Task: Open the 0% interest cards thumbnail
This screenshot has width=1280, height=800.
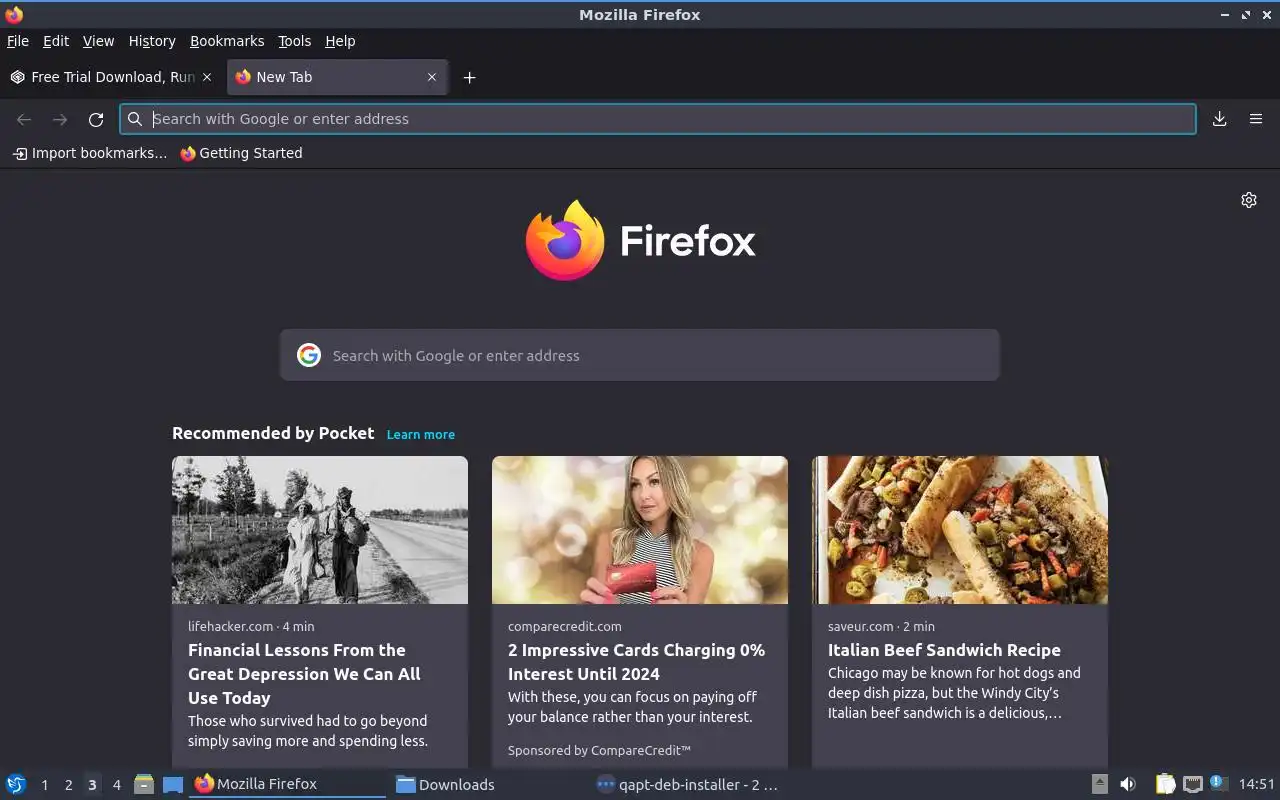Action: click(x=640, y=530)
